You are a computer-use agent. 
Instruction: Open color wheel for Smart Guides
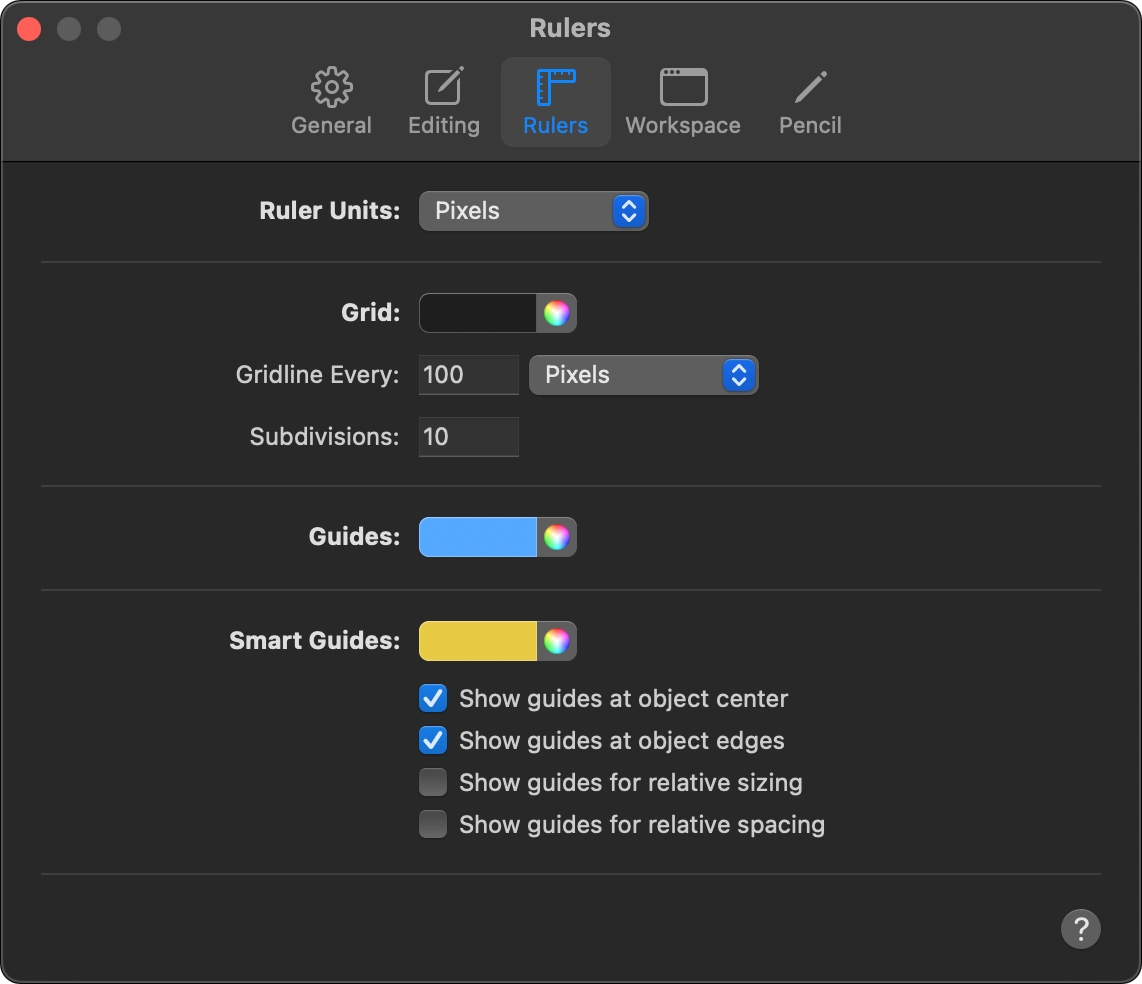point(556,641)
